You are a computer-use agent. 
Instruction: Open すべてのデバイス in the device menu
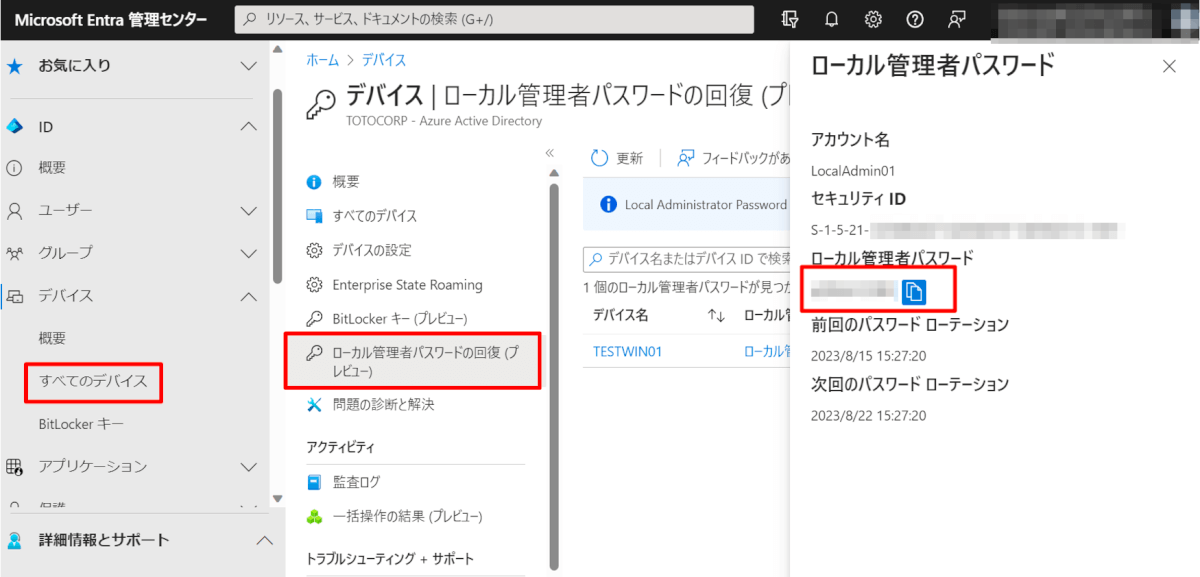pyautogui.click(x=375, y=216)
